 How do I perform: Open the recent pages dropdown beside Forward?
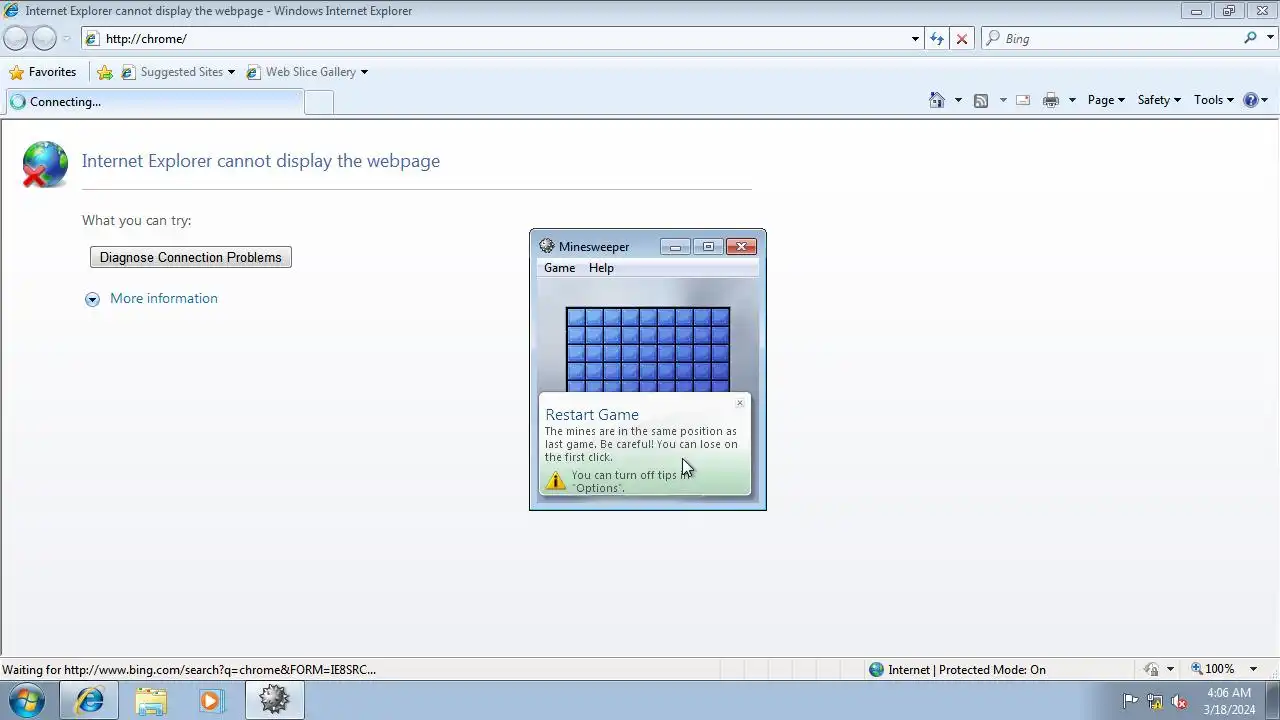pyautogui.click(x=67, y=39)
